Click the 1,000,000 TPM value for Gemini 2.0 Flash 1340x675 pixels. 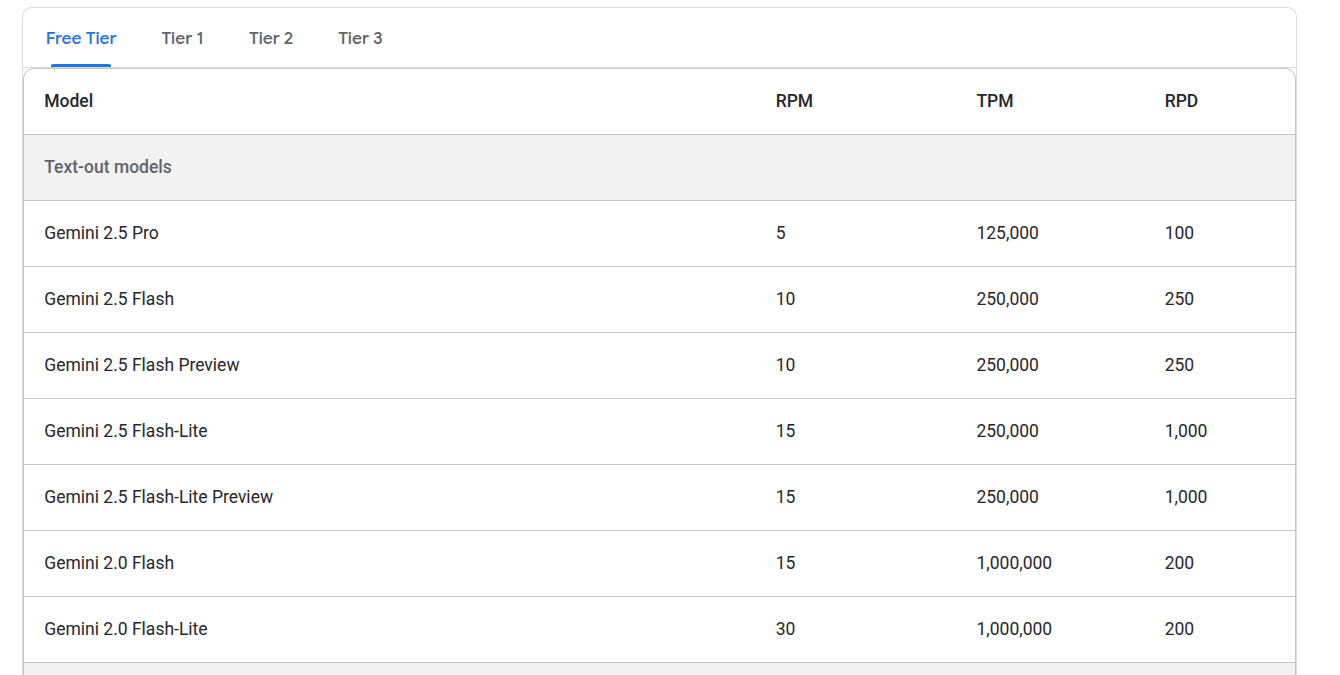click(x=1014, y=563)
